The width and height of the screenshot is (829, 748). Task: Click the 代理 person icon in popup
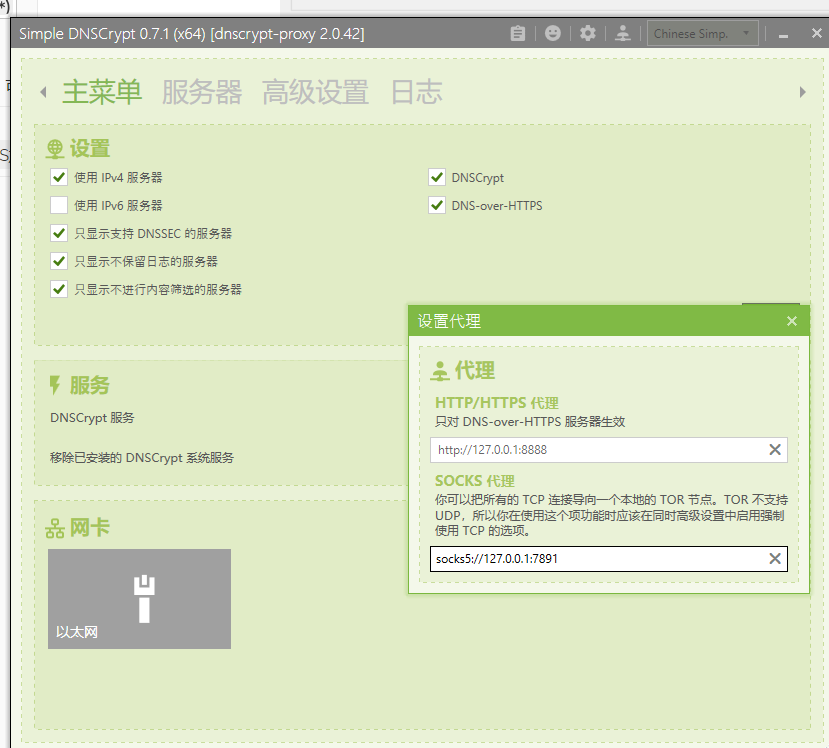[440, 371]
